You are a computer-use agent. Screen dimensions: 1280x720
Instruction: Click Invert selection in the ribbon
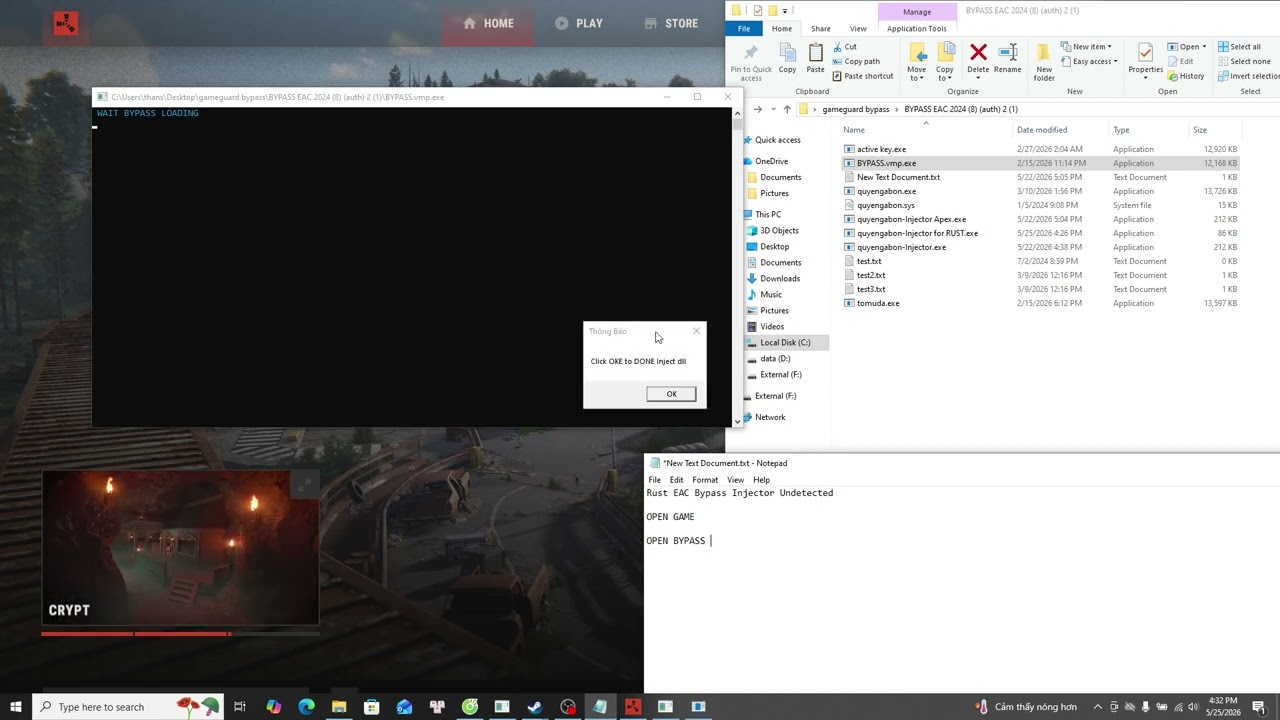[x=1248, y=76]
